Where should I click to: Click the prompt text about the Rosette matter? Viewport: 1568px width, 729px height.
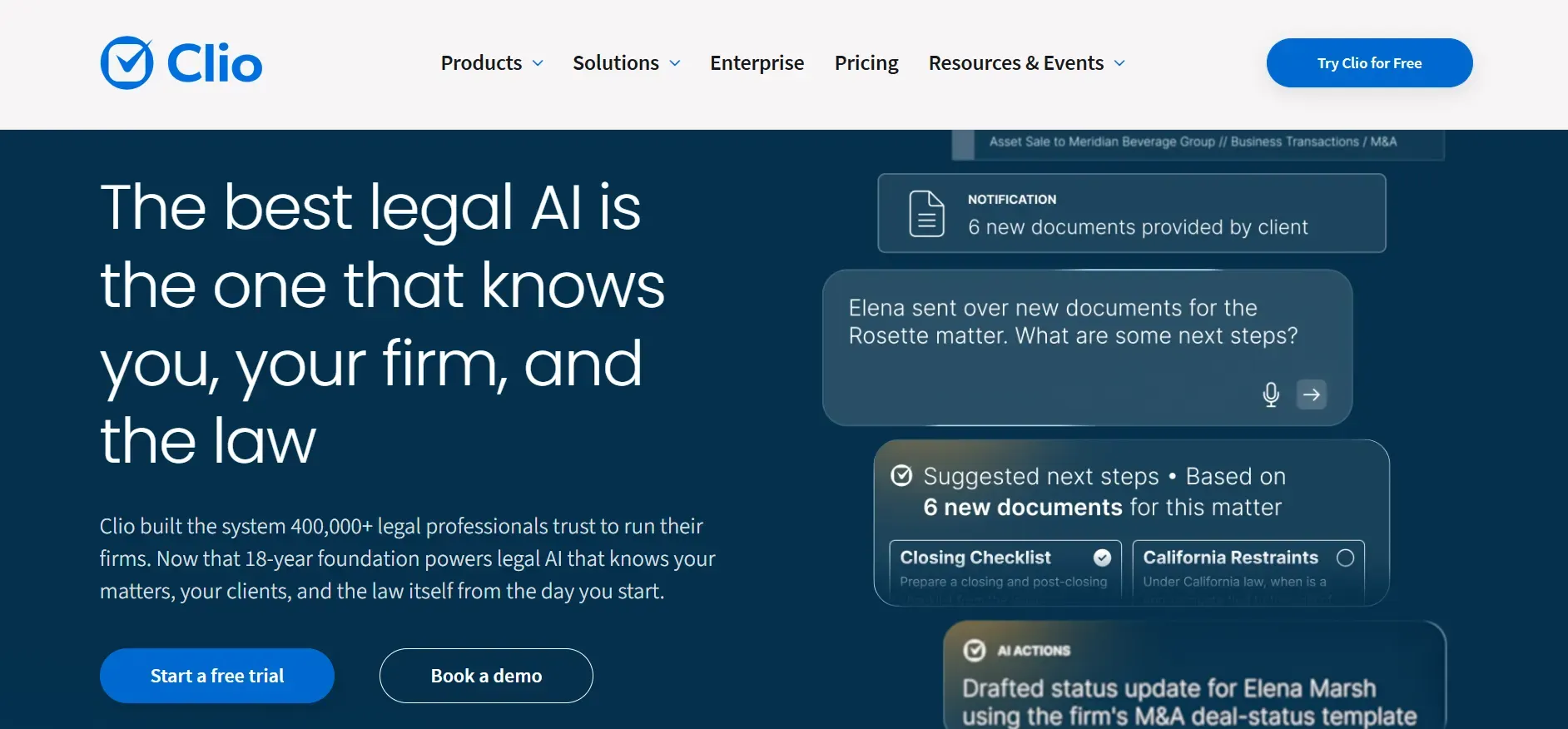click(1073, 322)
